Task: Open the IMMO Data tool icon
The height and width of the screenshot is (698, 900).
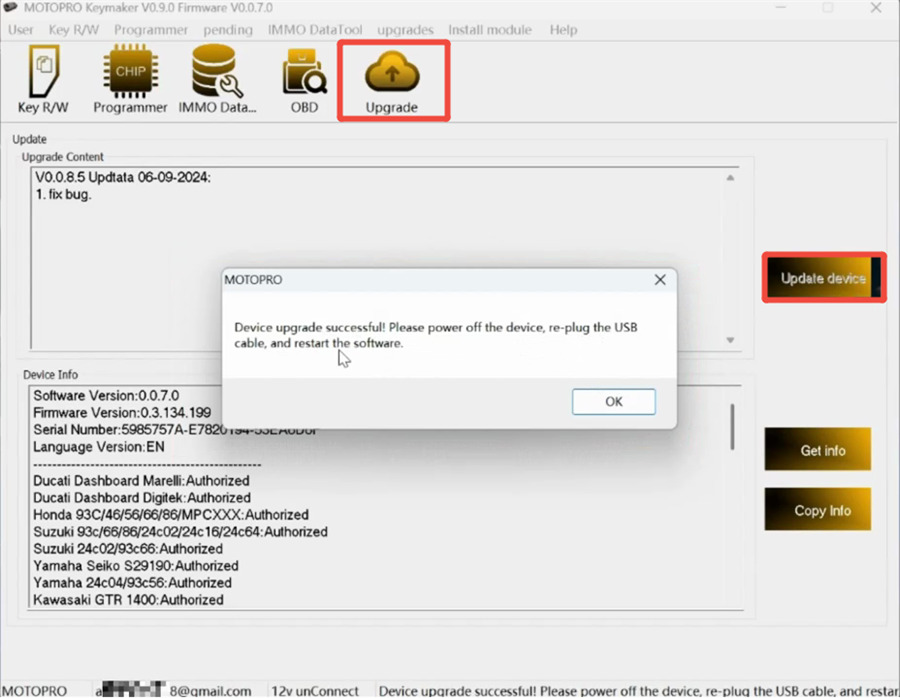Action: click(x=218, y=79)
